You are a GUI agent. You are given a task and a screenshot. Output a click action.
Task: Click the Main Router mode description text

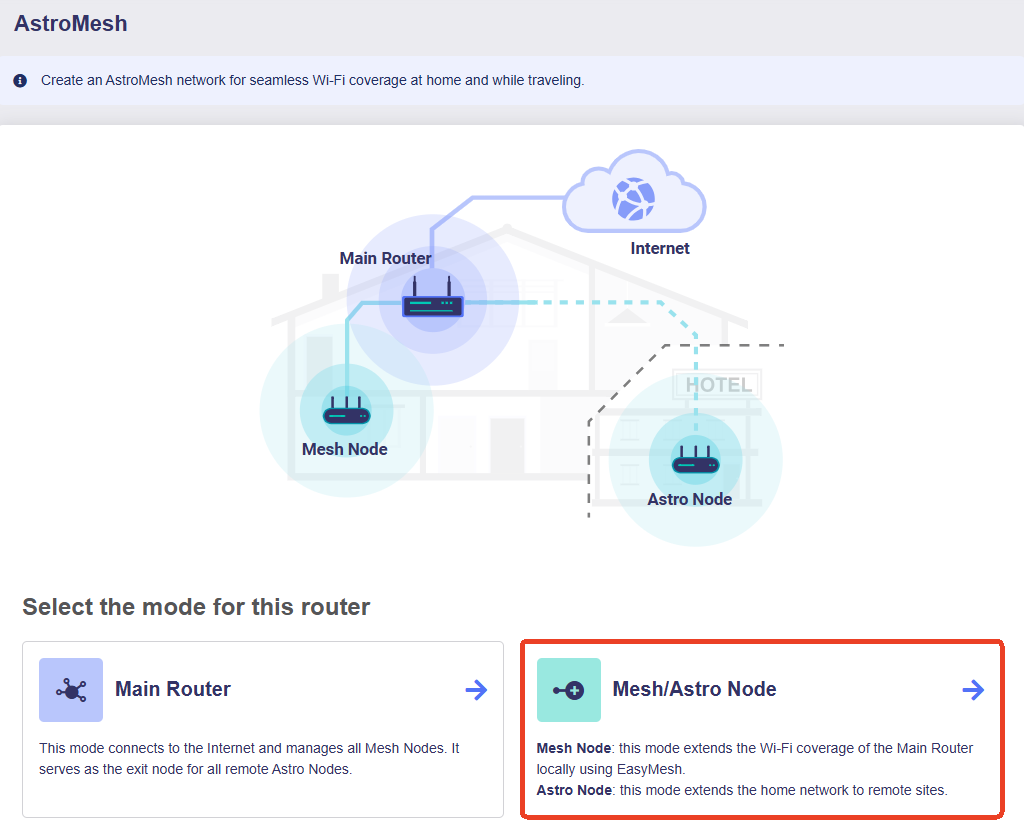point(249,758)
